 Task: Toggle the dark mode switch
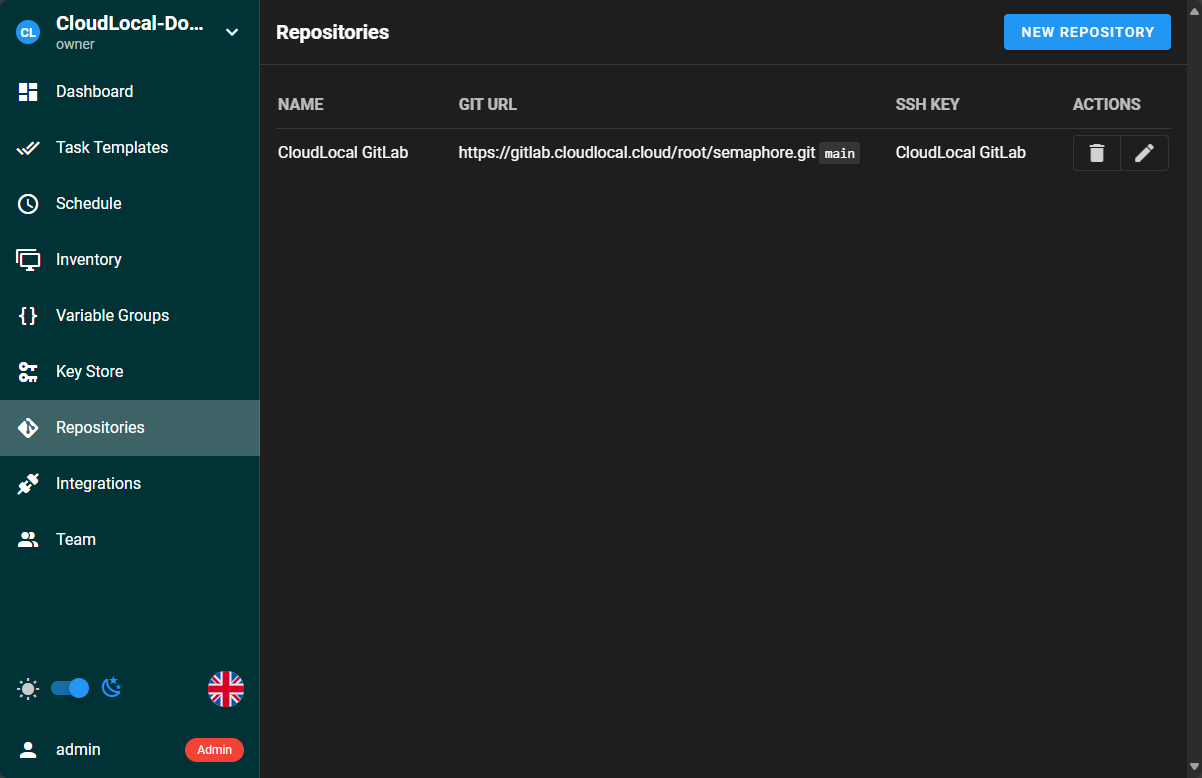click(x=70, y=688)
